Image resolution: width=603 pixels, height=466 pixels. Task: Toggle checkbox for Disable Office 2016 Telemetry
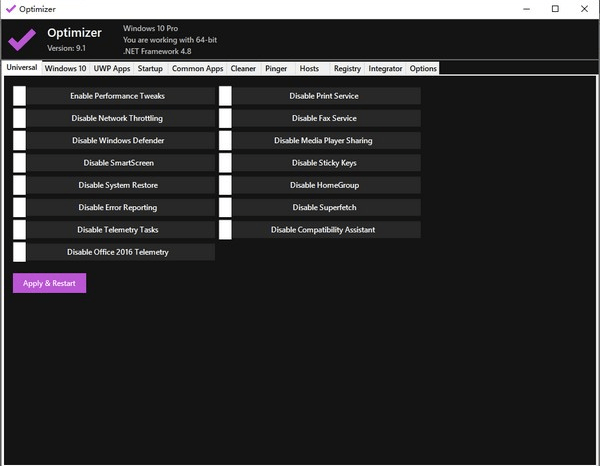tap(20, 252)
